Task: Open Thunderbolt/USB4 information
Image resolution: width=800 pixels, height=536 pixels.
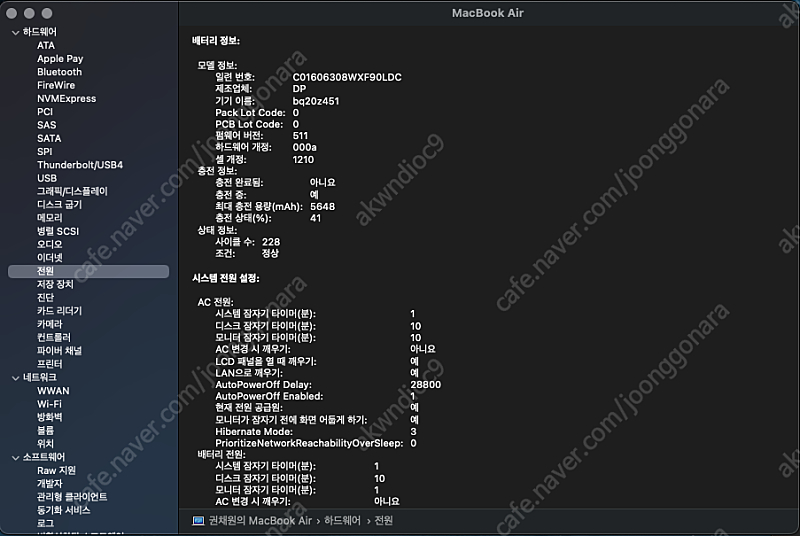Action: point(80,165)
